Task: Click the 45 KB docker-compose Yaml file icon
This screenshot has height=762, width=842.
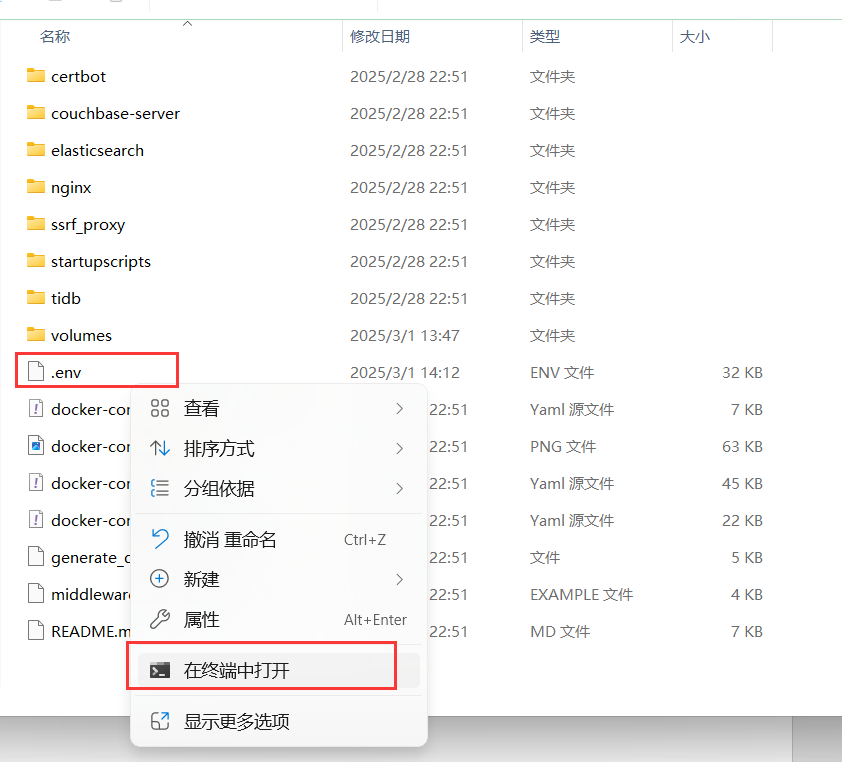Action: point(36,483)
